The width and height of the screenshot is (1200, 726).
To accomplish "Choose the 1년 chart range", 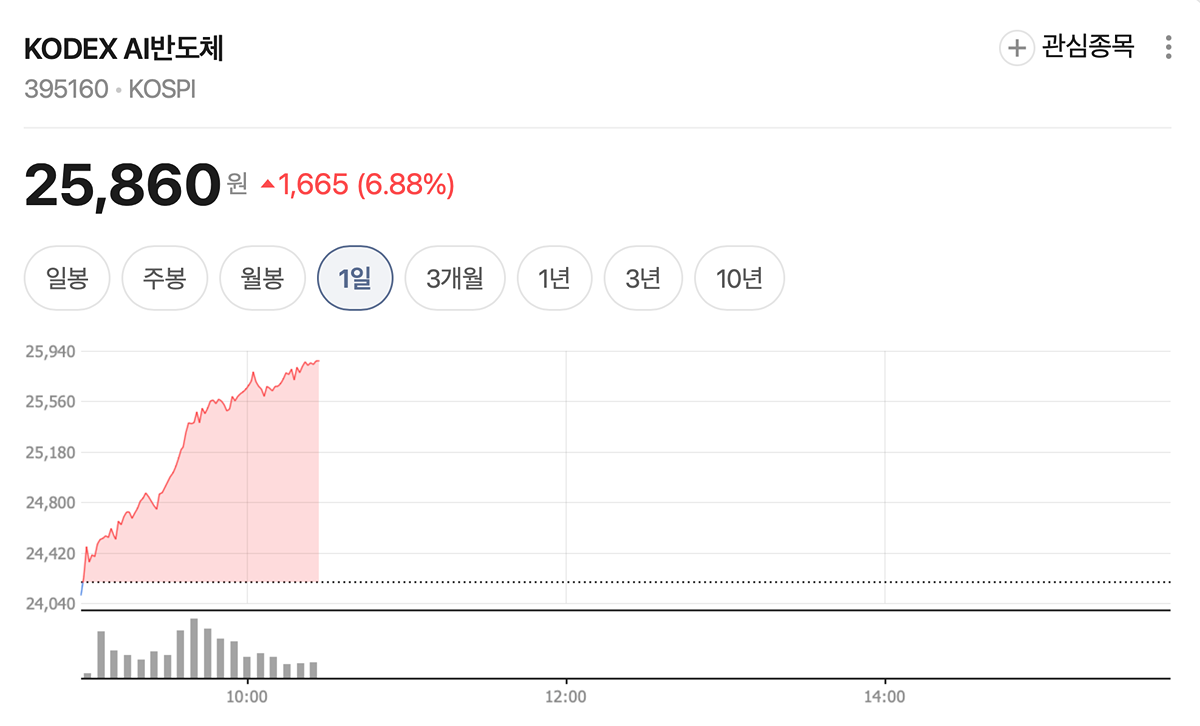I will [554, 278].
